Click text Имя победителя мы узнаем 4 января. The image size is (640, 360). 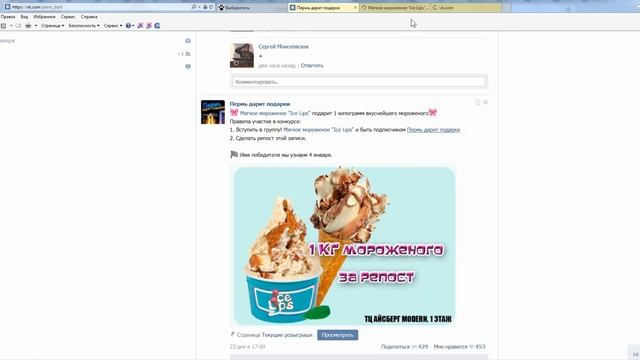tap(286, 155)
